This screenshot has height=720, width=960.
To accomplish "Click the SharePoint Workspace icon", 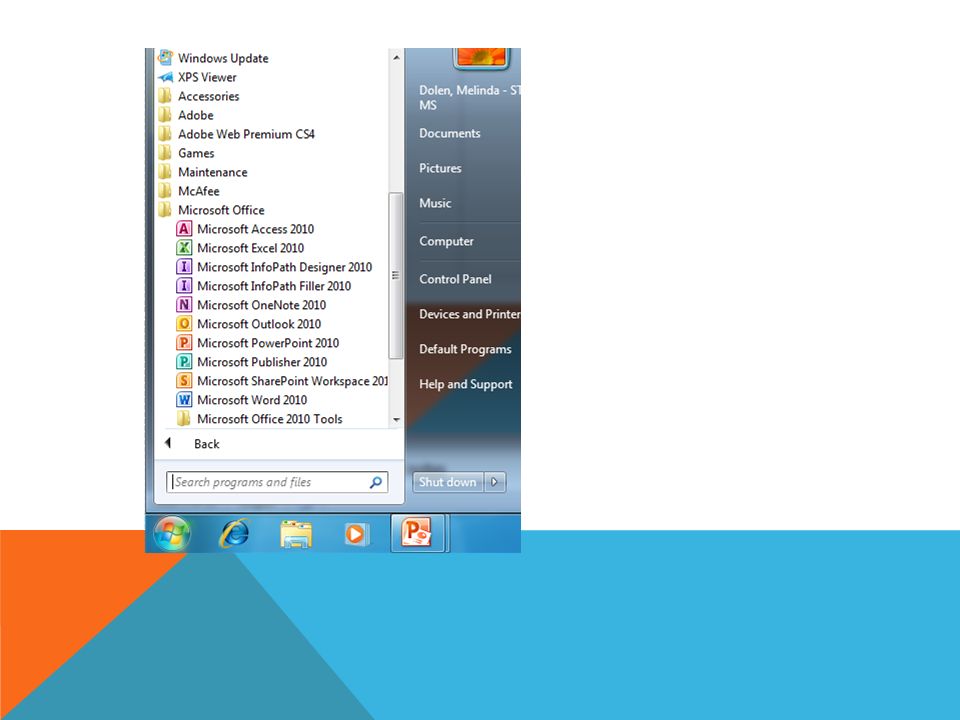I will point(184,381).
